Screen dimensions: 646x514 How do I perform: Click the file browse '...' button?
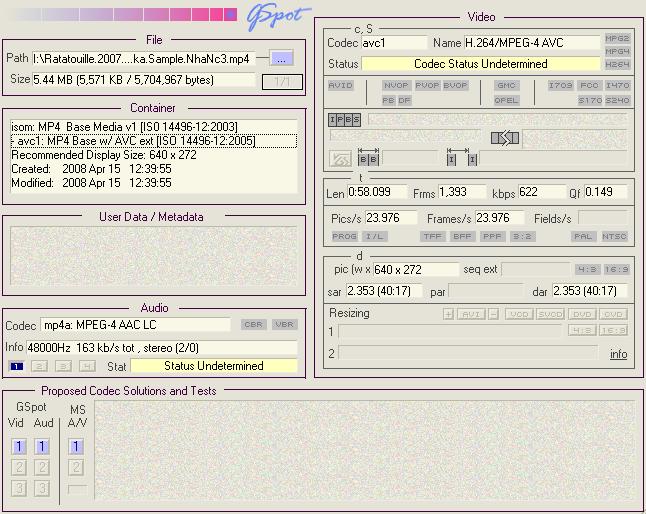tap(281, 58)
